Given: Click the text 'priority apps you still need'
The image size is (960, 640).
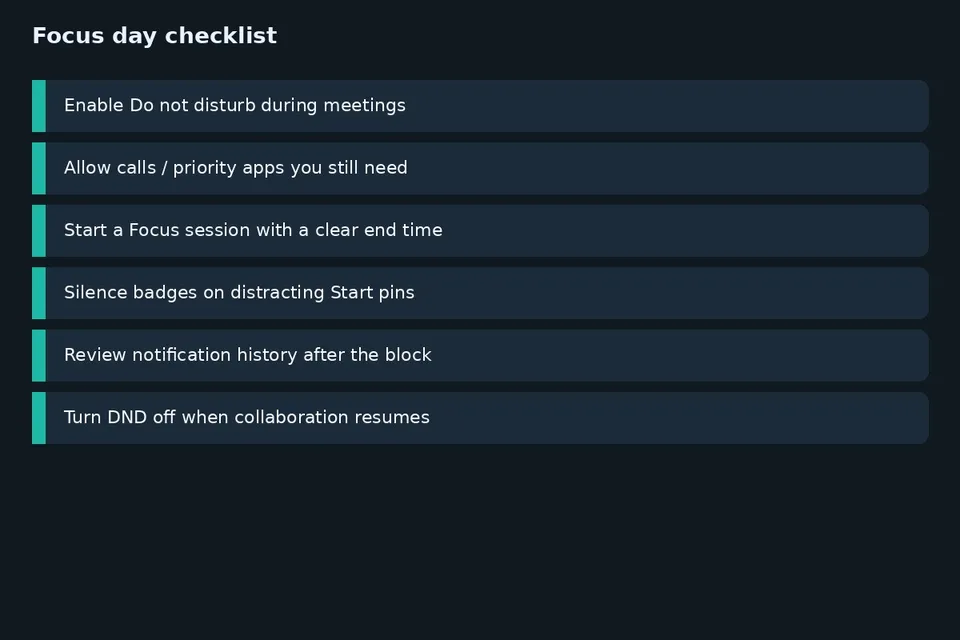Looking at the screenshot, I should pos(290,168).
